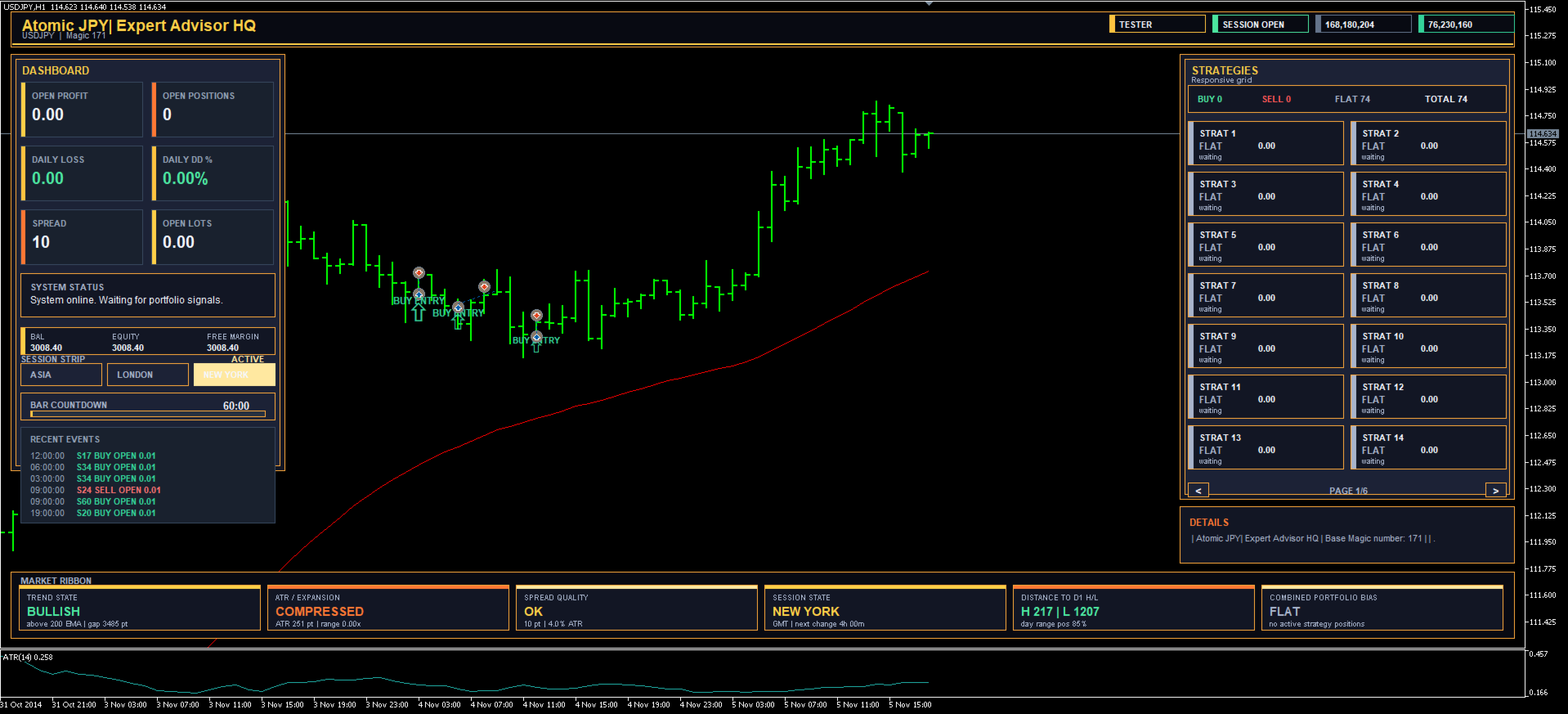Click the current price label 114.634
Image resolution: width=1568 pixels, height=714 pixels.
pyautogui.click(x=1543, y=133)
